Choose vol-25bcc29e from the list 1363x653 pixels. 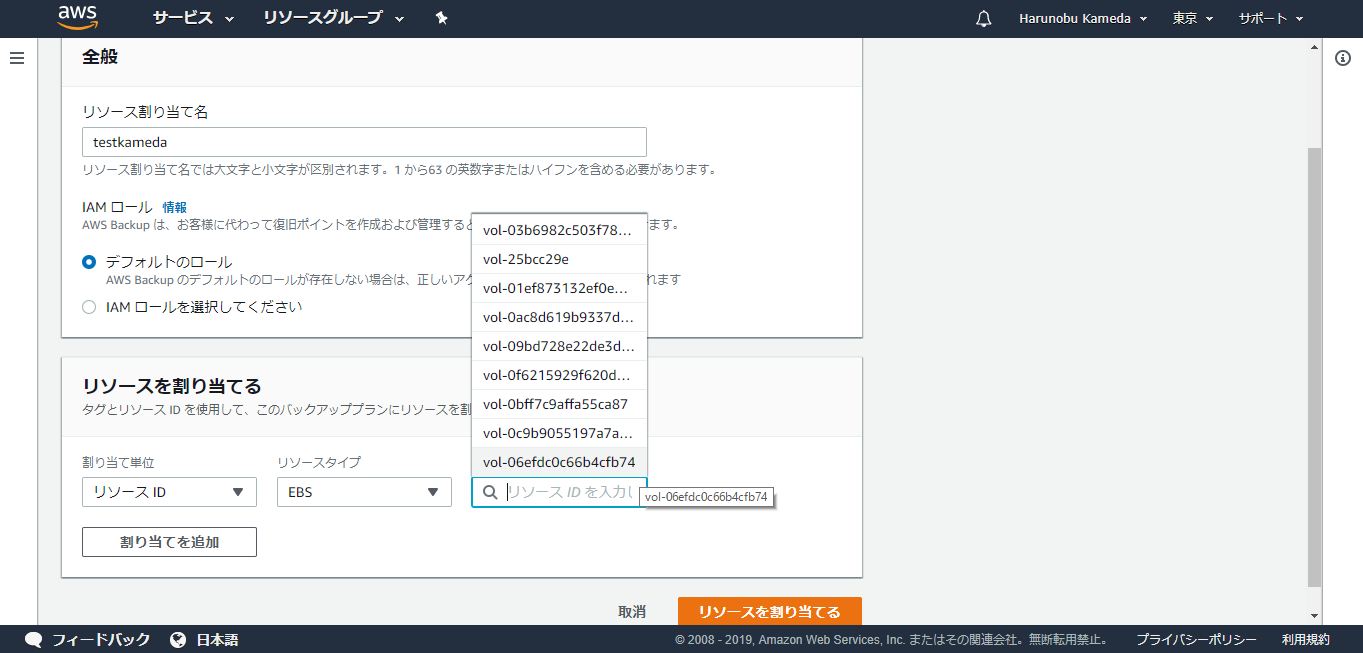[559, 259]
